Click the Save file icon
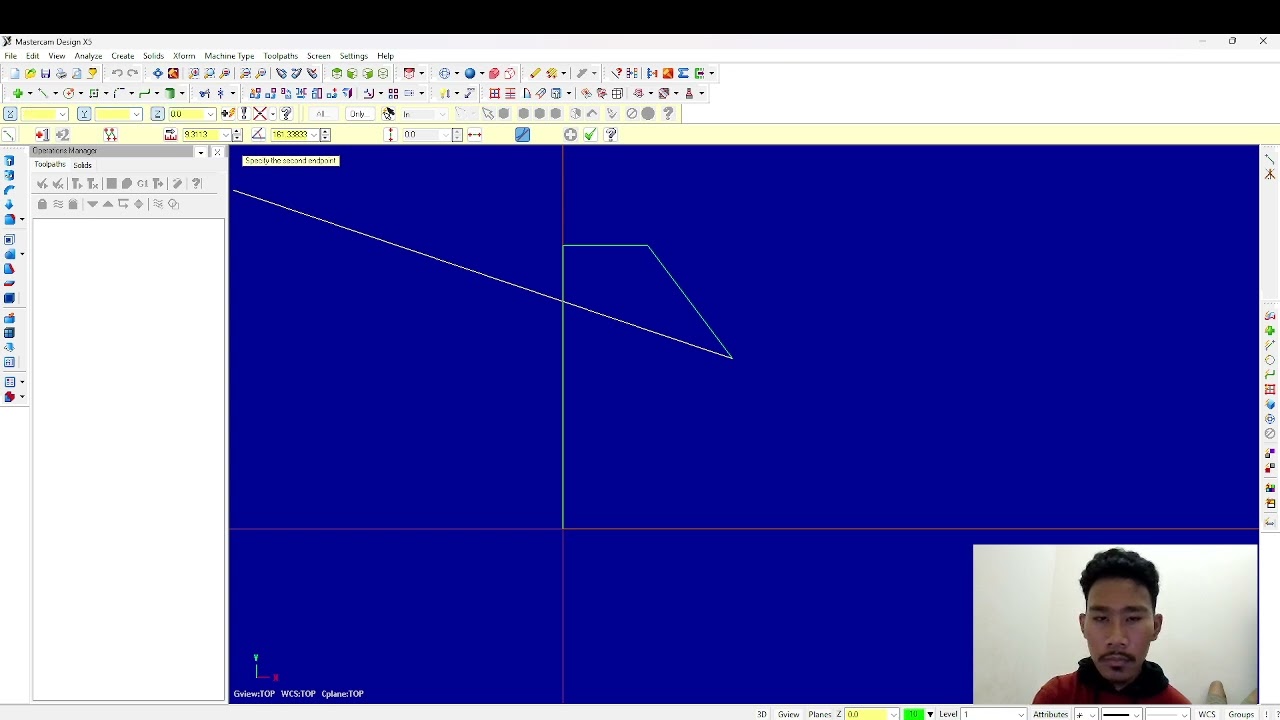Image resolution: width=1280 pixels, height=720 pixels. click(x=45, y=73)
